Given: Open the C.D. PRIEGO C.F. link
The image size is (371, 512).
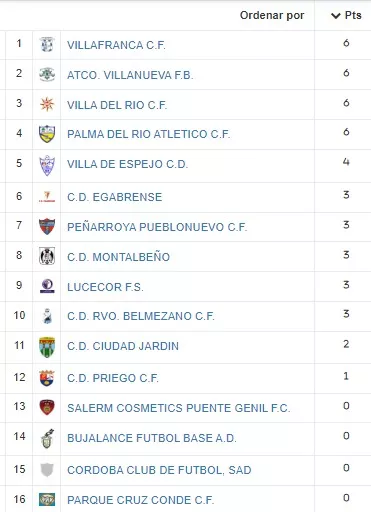Looking at the screenshot, I should point(113,378).
